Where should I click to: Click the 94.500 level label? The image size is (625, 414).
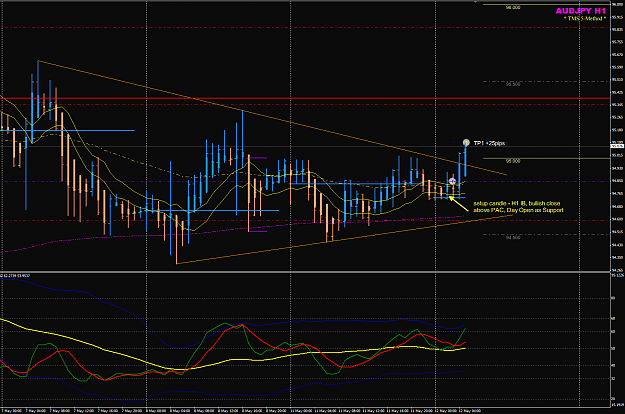tap(513, 237)
